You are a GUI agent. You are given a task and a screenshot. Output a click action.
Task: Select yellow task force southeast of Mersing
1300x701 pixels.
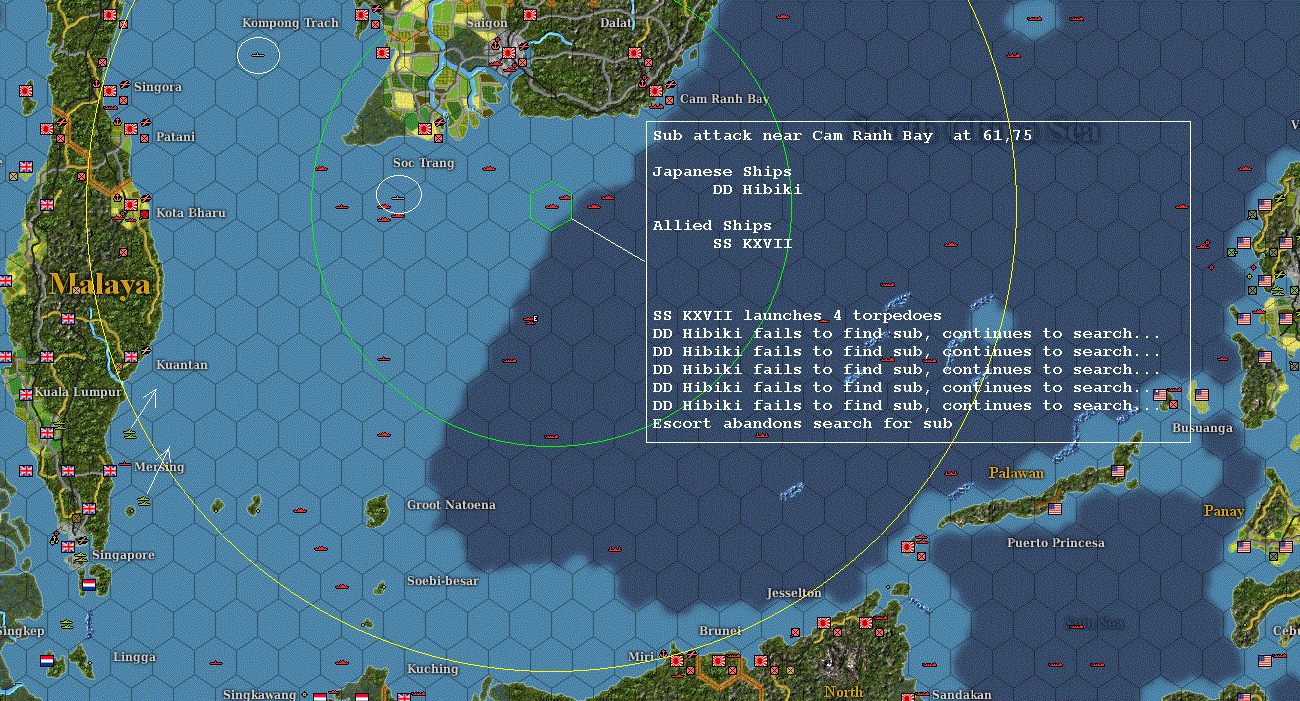click(x=144, y=502)
